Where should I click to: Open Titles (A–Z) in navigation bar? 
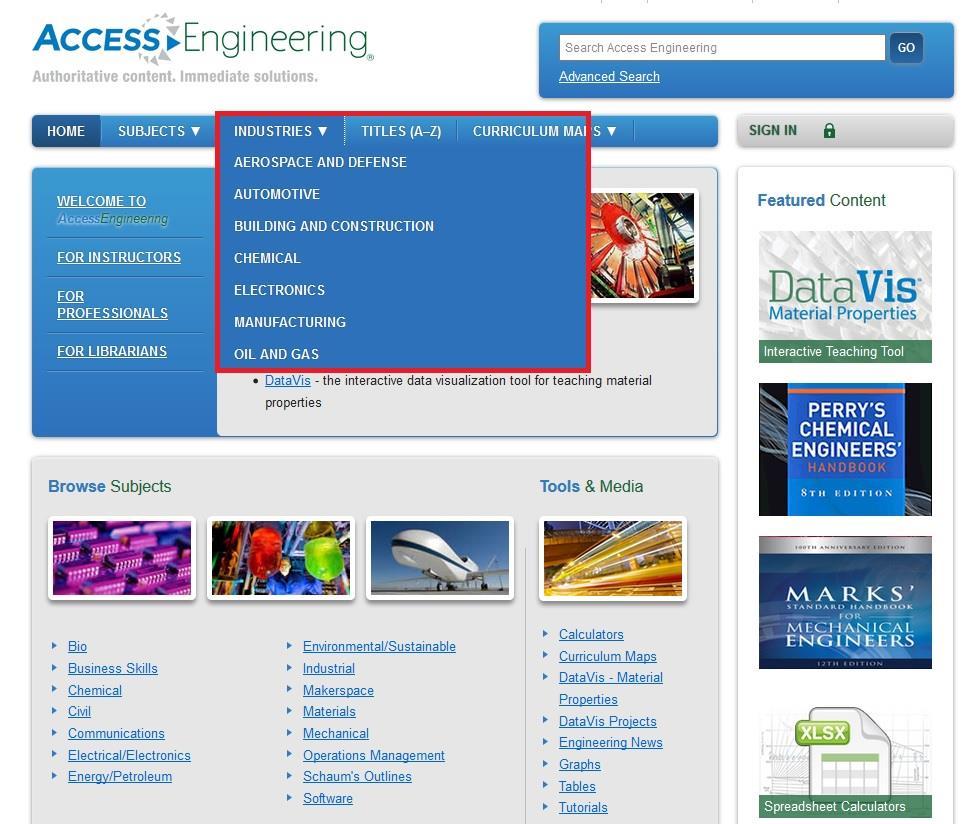tap(401, 131)
